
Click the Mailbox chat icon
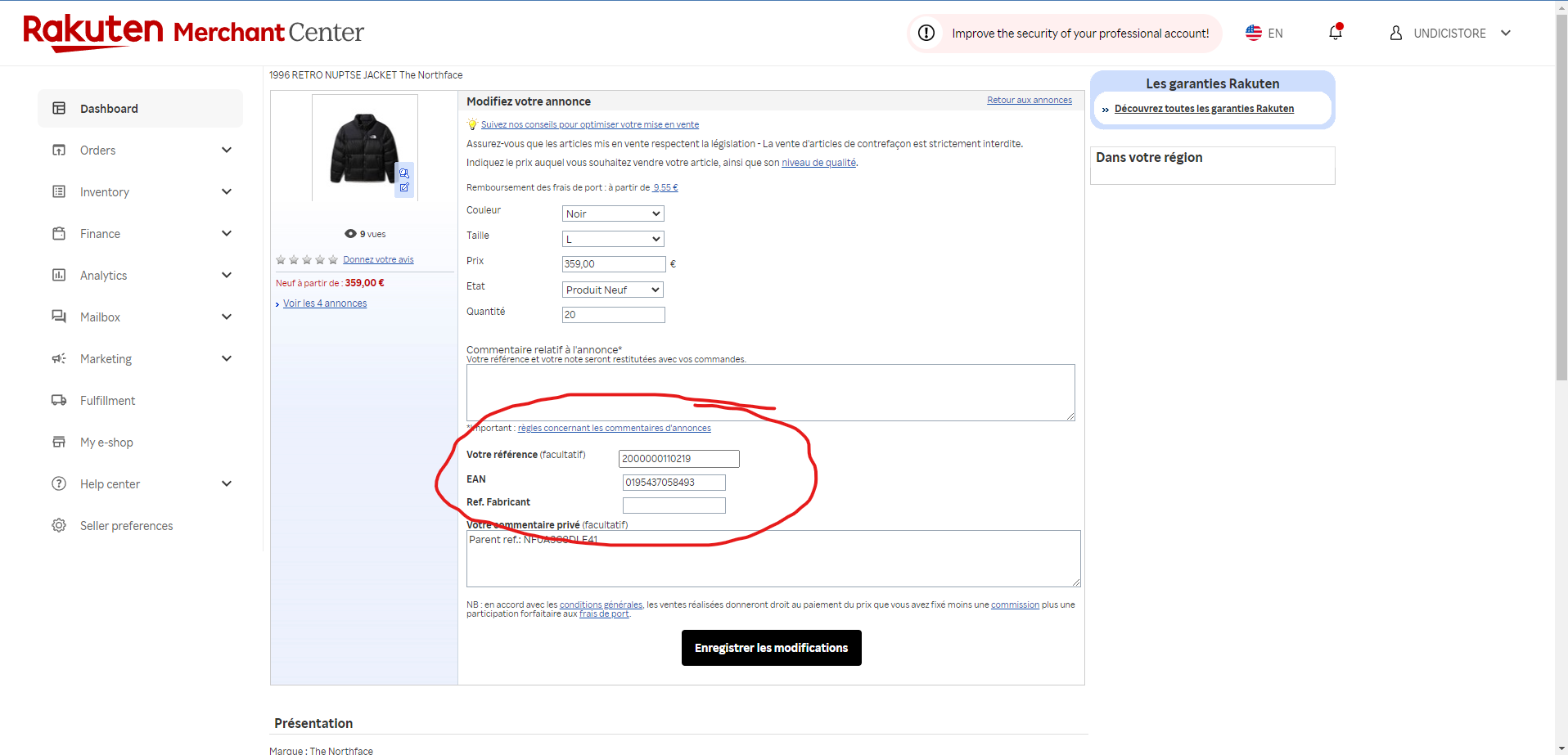[x=59, y=317]
